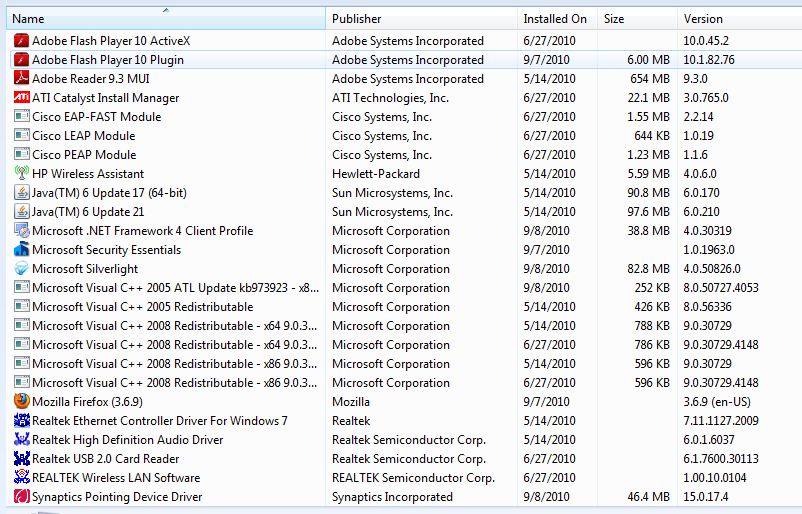Click the Java 6 Update 17 (64-bit) icon
802x514 pixels.
tap(21, 192)
